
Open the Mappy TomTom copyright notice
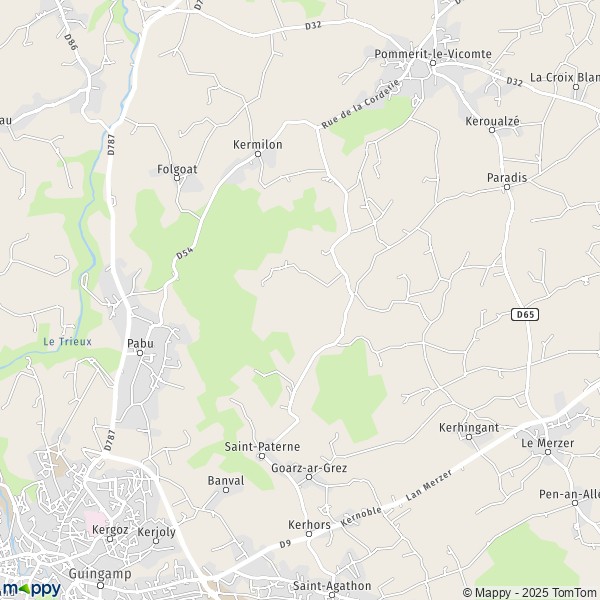point(531,593)
